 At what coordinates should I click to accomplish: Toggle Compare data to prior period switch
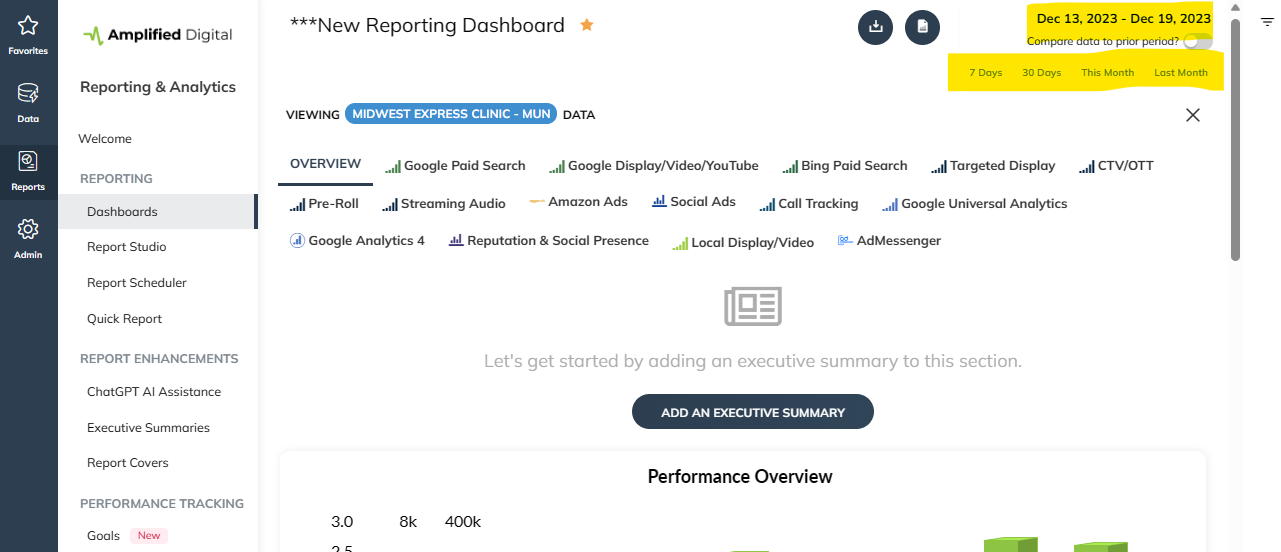(1197, 41)
